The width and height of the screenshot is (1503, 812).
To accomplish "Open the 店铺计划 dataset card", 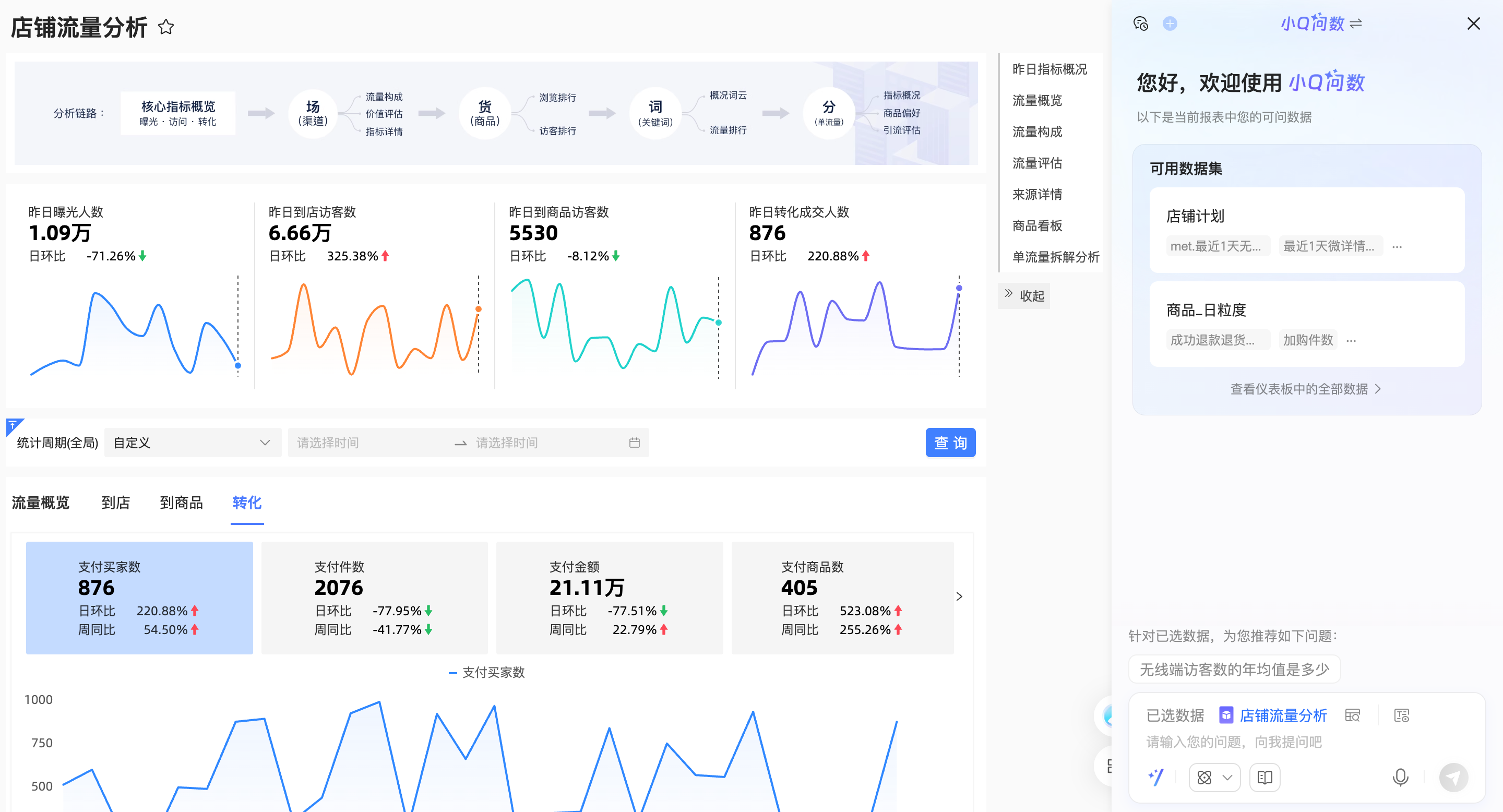I will click(1306, 230).
